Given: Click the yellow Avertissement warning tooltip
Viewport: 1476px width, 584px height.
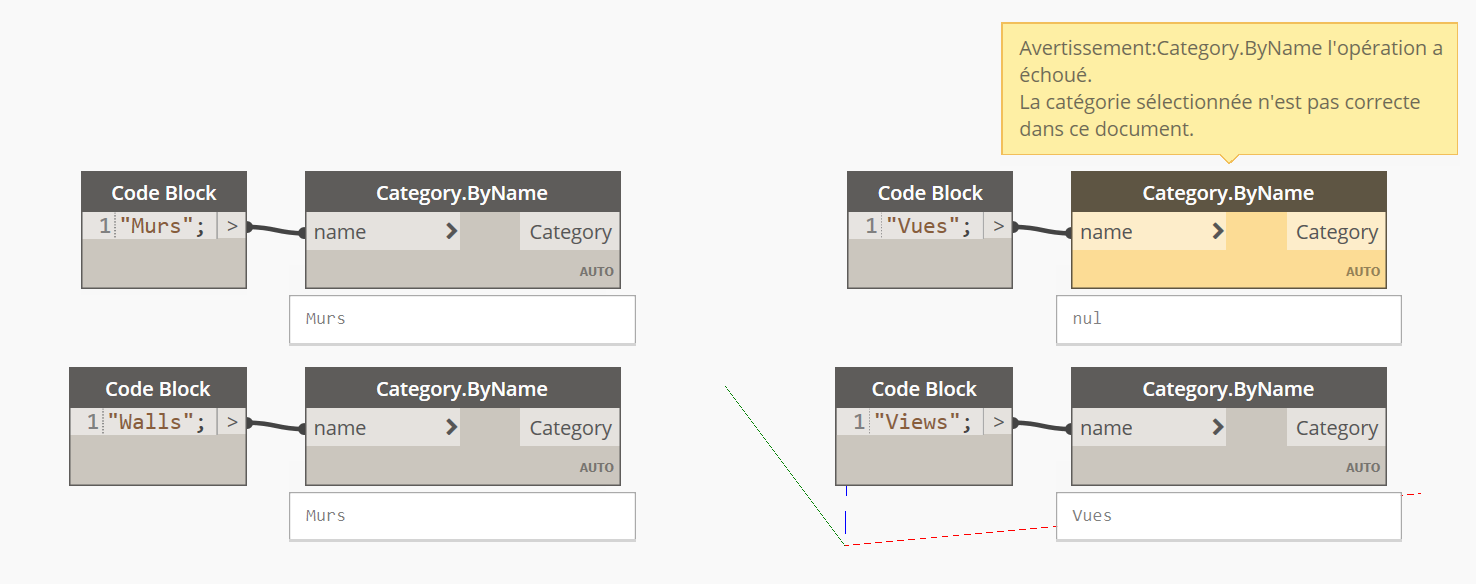Looking at the screenshot, I should [1230, 89].
